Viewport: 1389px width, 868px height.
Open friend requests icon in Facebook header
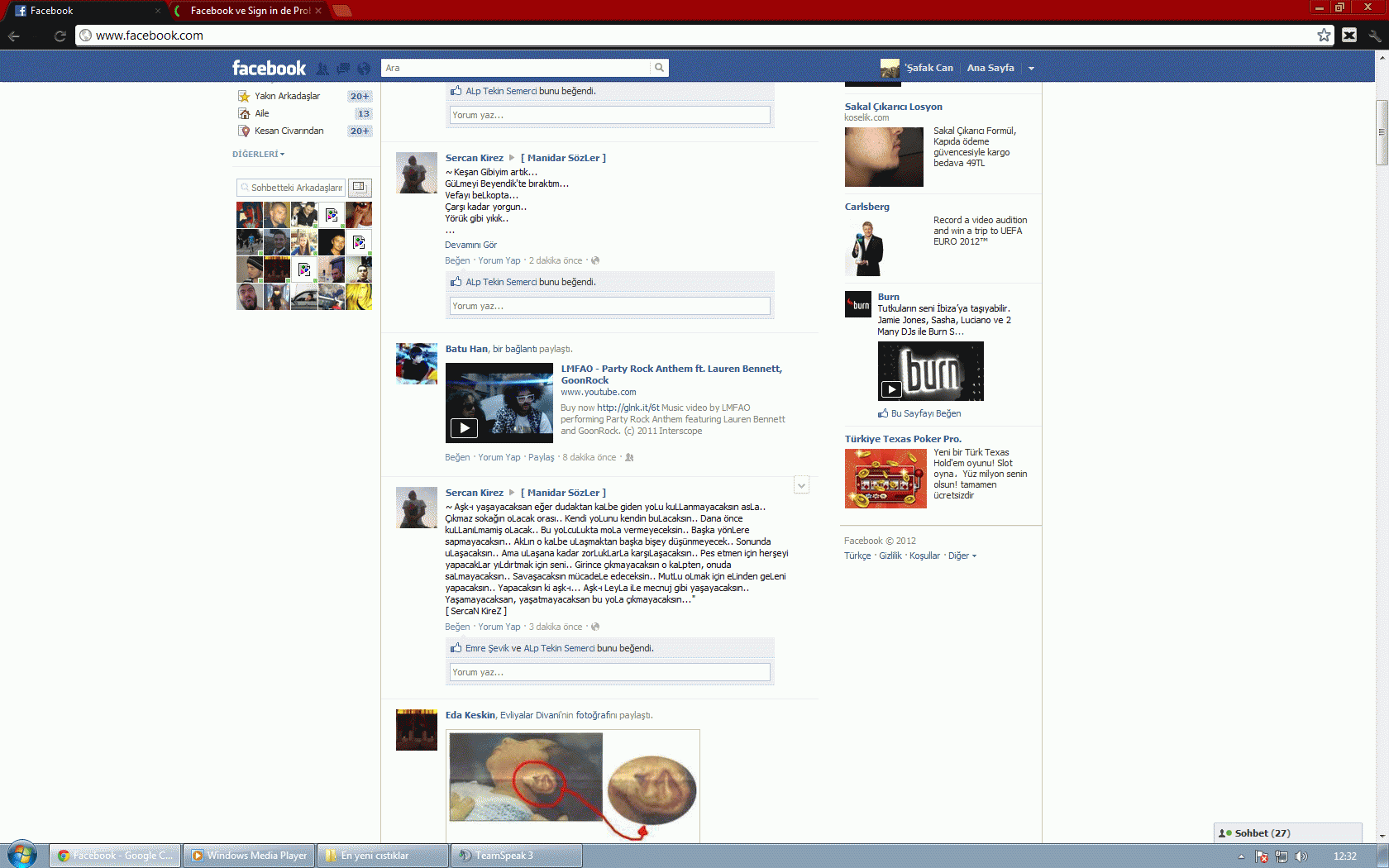click(x=322, y=69)
